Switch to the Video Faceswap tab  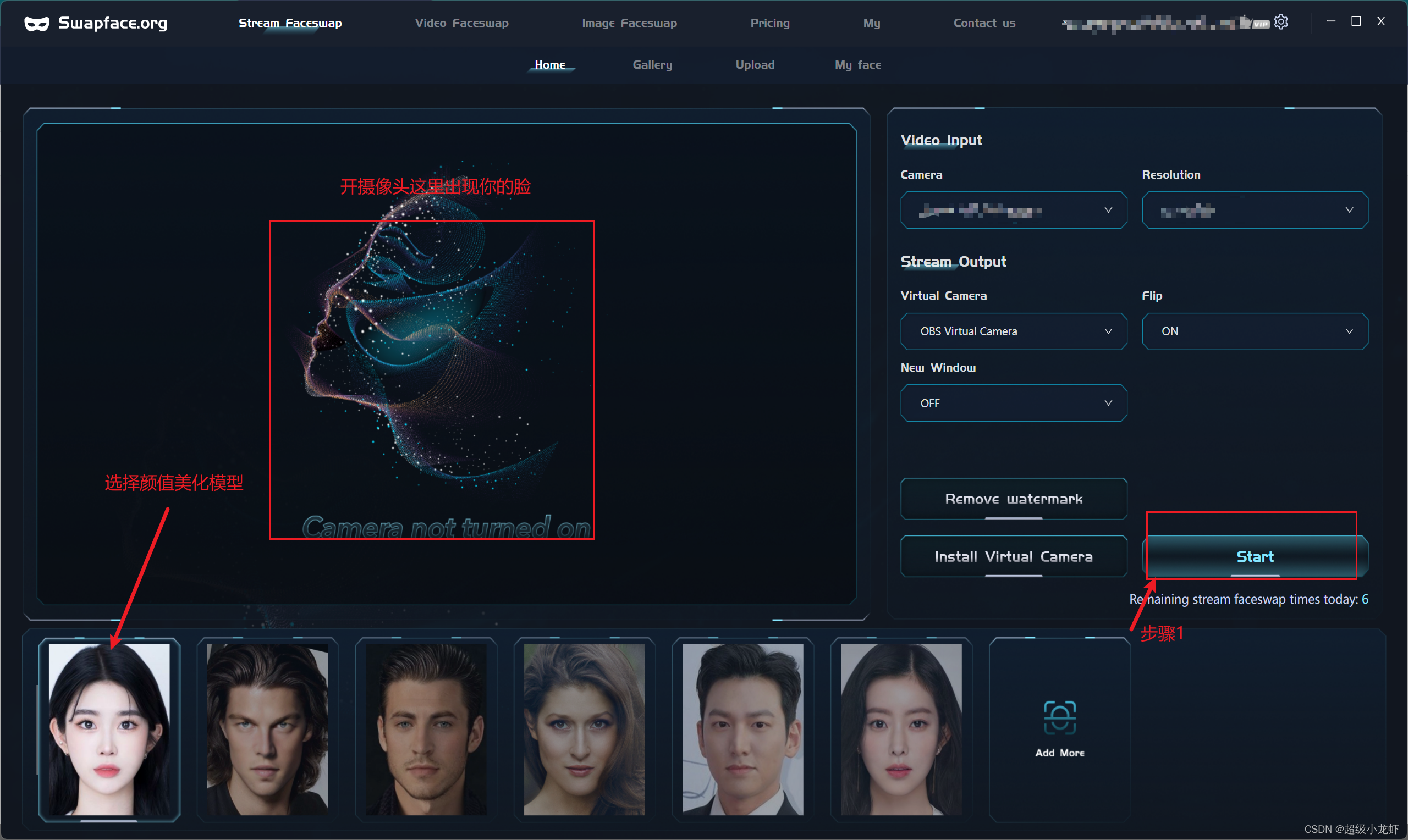click(x=461, y=23)
